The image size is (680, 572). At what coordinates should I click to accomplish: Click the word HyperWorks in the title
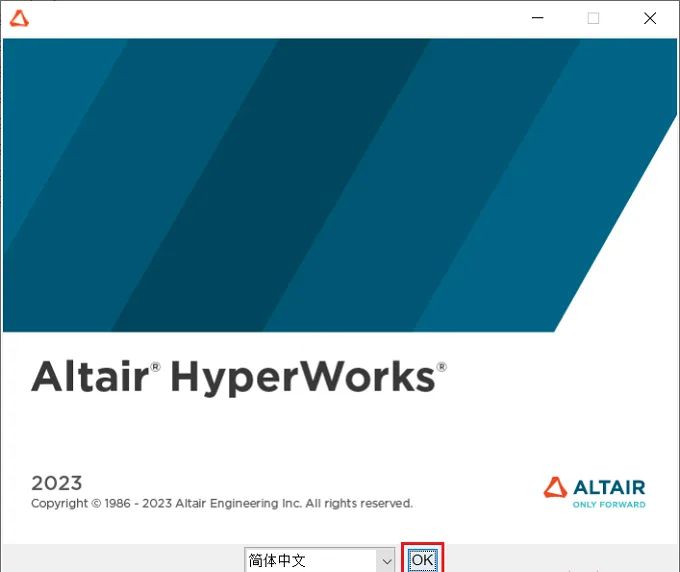(303, 377)
